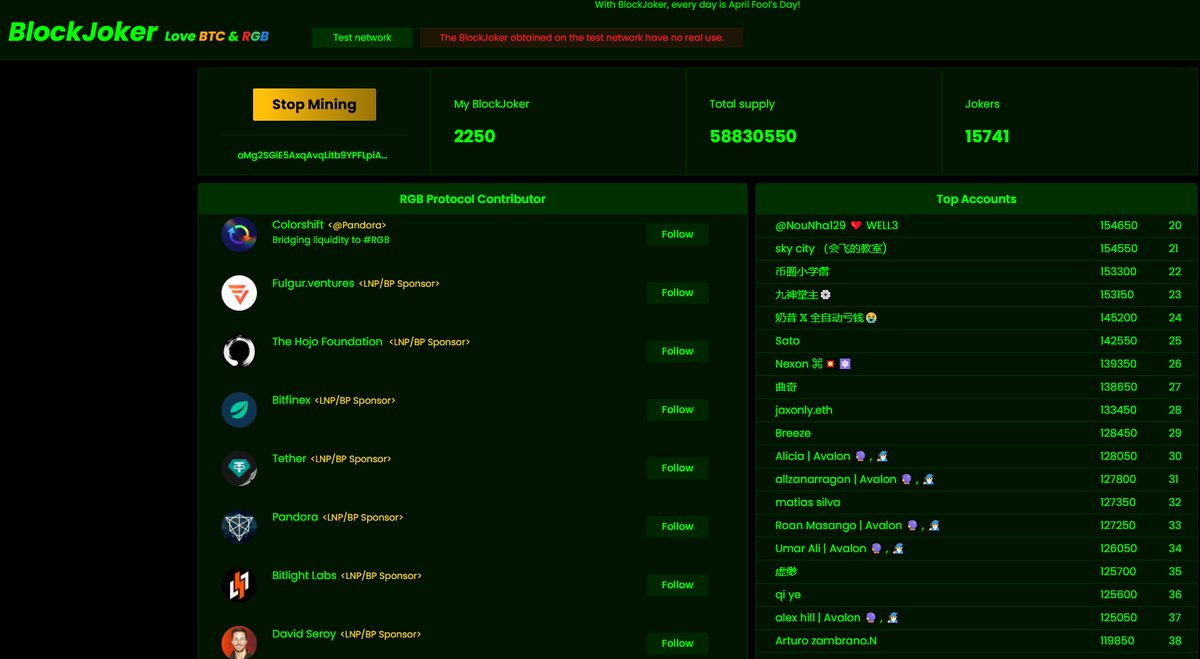Click the @Pandora tag beside Colorshift
The width and height of the screenshot is (1200, 659).
358,226
